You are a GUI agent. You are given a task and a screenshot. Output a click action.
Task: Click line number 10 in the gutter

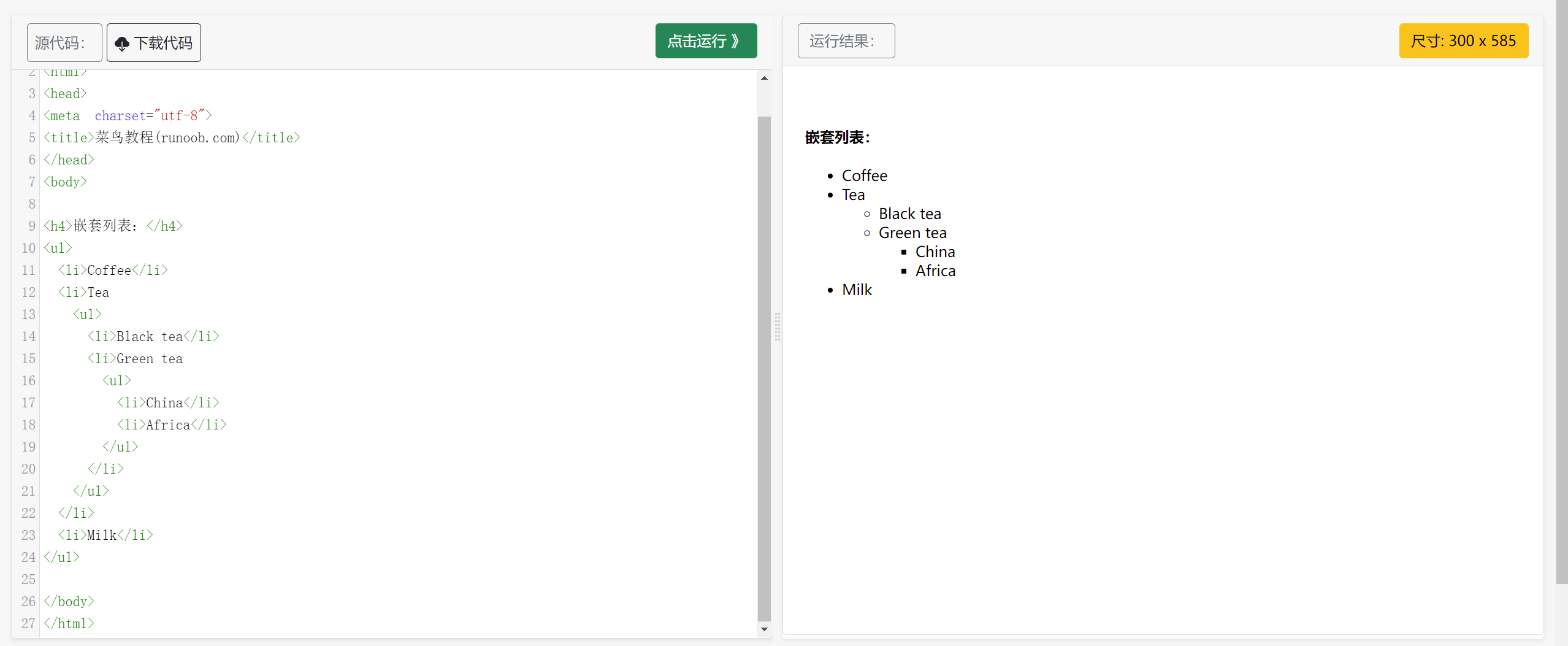click(x=28, y=248)
